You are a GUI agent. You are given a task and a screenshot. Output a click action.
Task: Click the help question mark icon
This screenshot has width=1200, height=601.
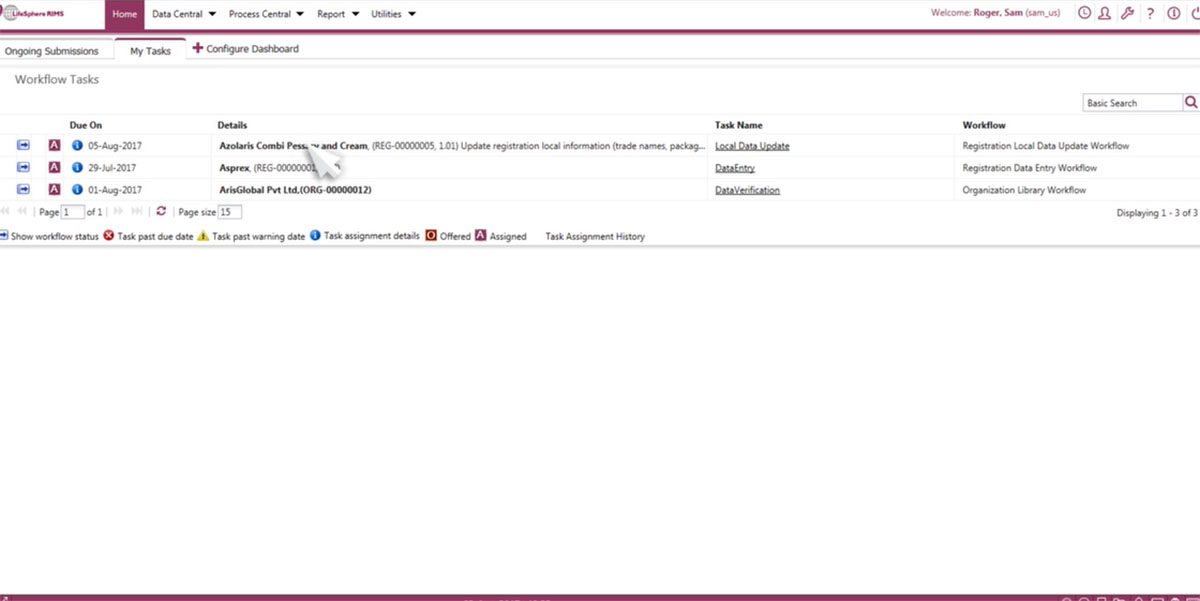1151,14
